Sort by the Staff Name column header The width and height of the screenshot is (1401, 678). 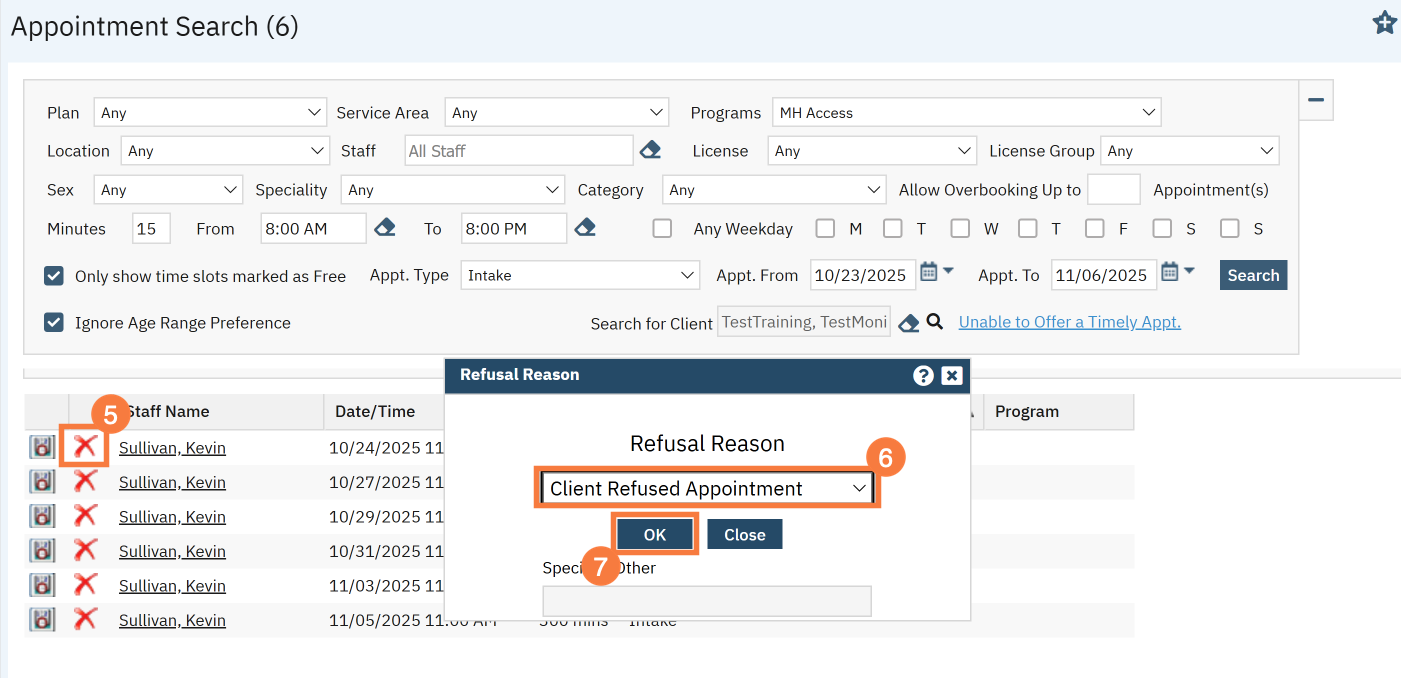(x=168, y=411)
